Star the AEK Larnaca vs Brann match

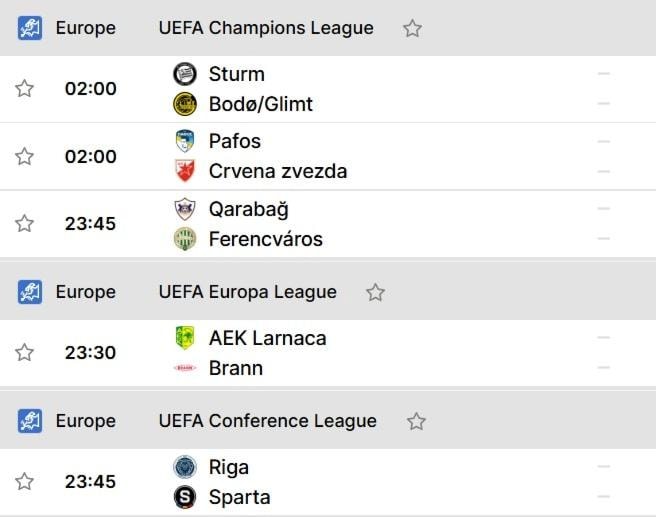click(24, 352)
